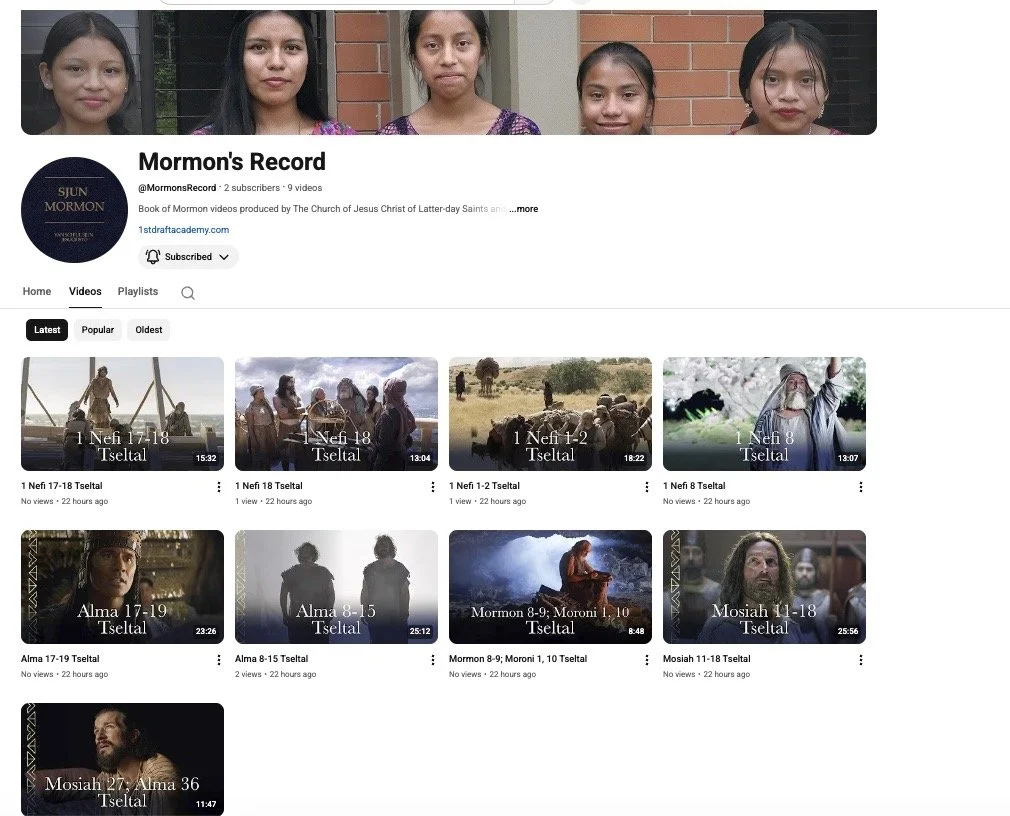Open more options for Mosiah 11-18 Tseltal
Screen dimensions: 1010x816
(x=861, y=659)
